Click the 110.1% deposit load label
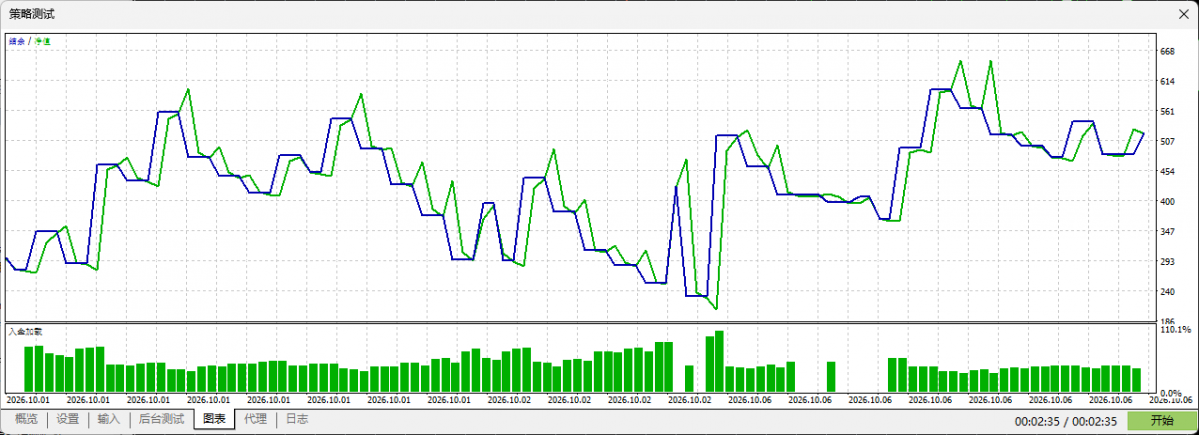 [x=1175, y=330]
